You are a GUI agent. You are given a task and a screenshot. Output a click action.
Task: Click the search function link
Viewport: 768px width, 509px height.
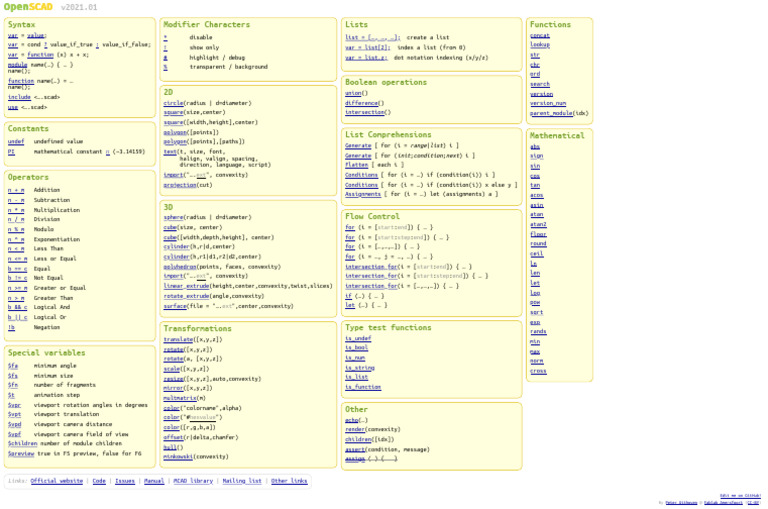[x=540, y=84]
